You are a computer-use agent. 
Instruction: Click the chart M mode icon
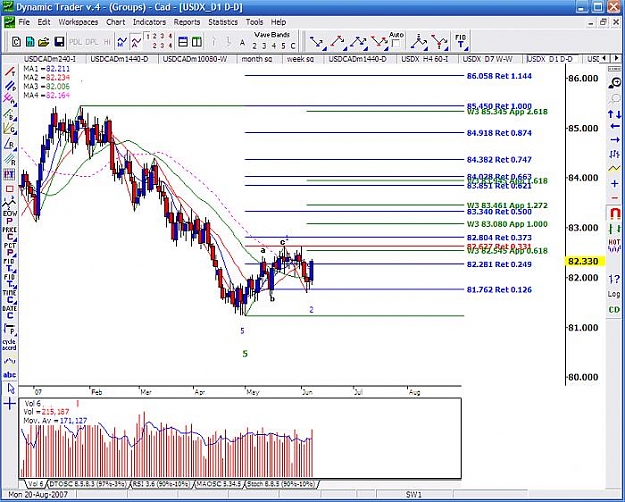[122, 41]
